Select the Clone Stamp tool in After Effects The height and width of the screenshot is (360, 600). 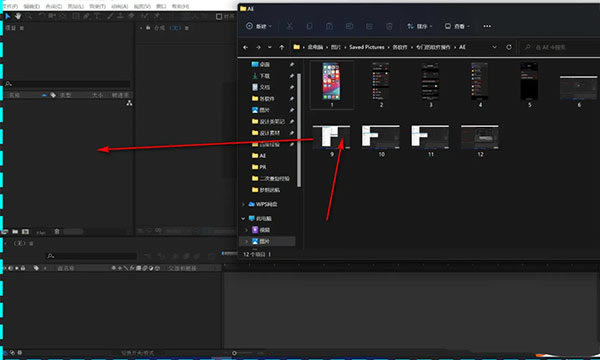(x=120, y=16)
